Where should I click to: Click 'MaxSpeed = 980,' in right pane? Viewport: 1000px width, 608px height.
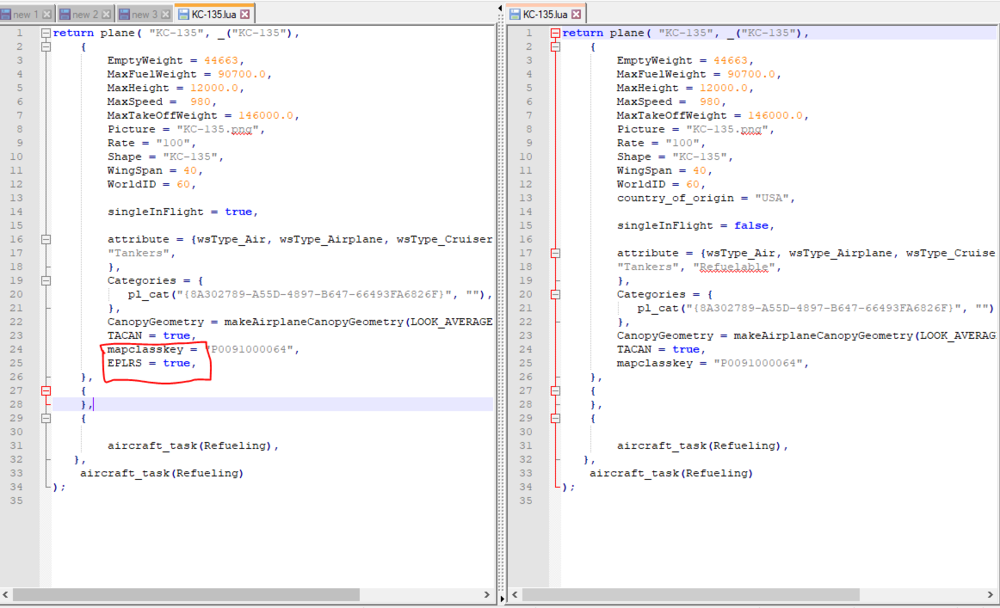tap(672, 102)
